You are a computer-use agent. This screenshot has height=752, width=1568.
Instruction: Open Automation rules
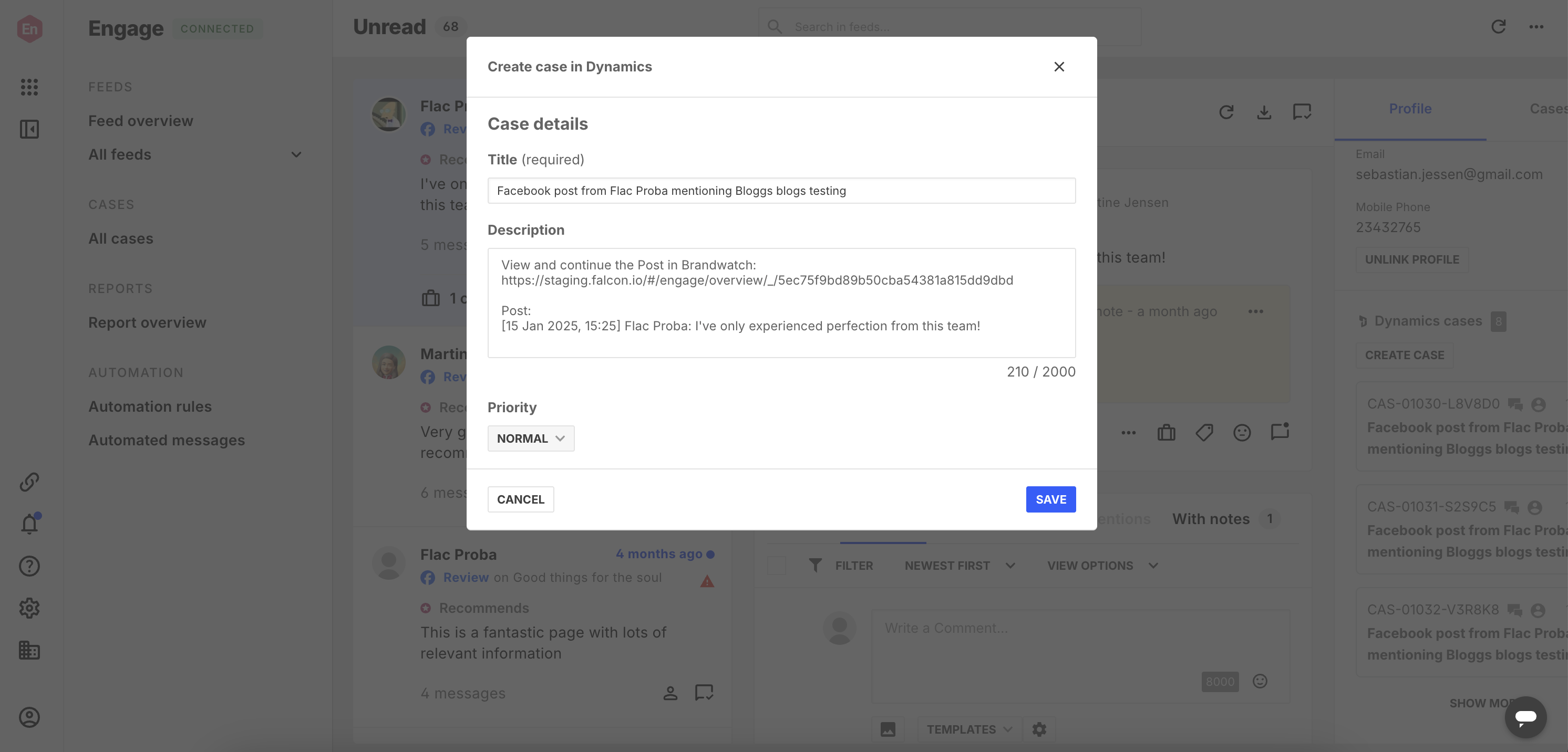(150, 406)
